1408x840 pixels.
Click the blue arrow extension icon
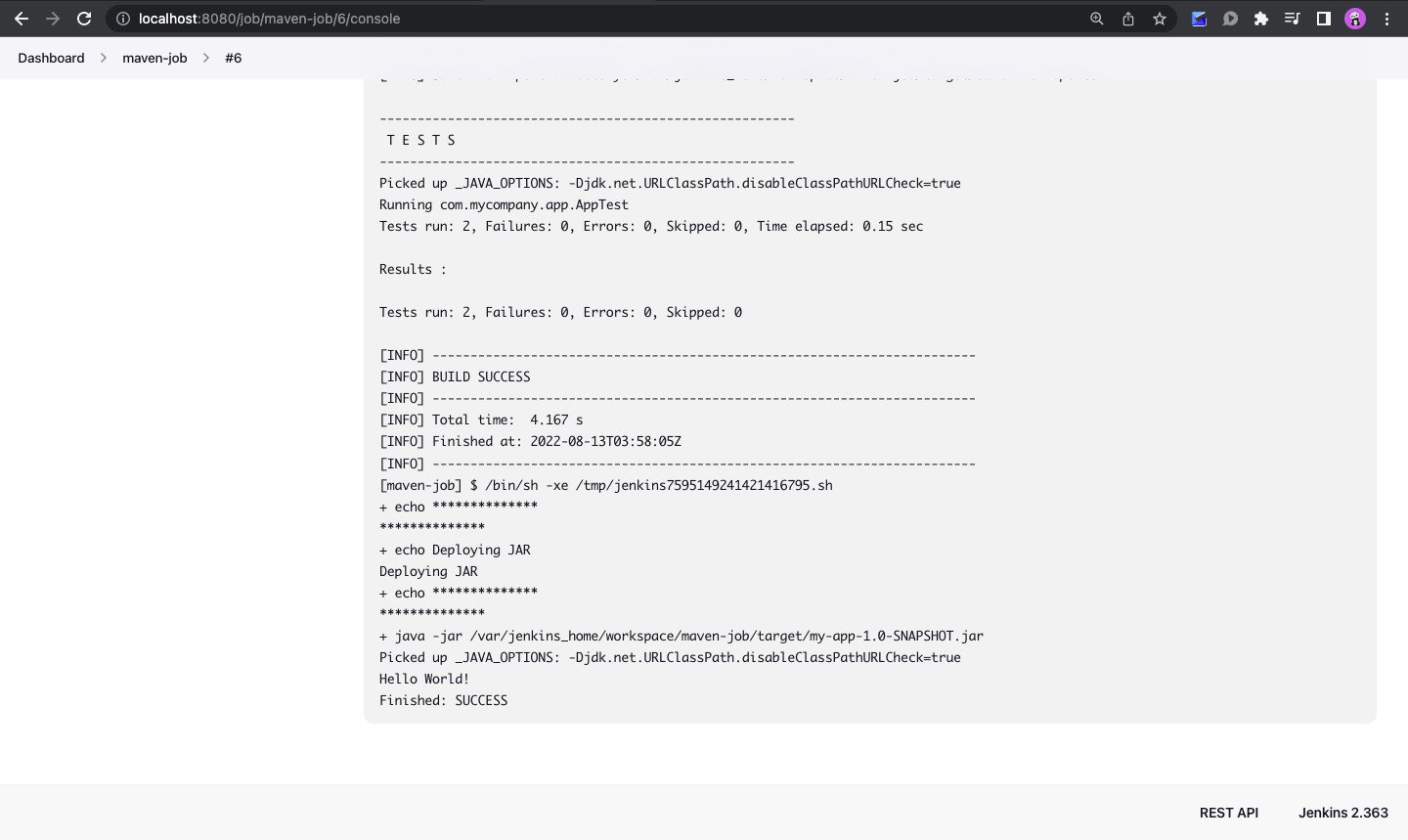(1199, 19)
